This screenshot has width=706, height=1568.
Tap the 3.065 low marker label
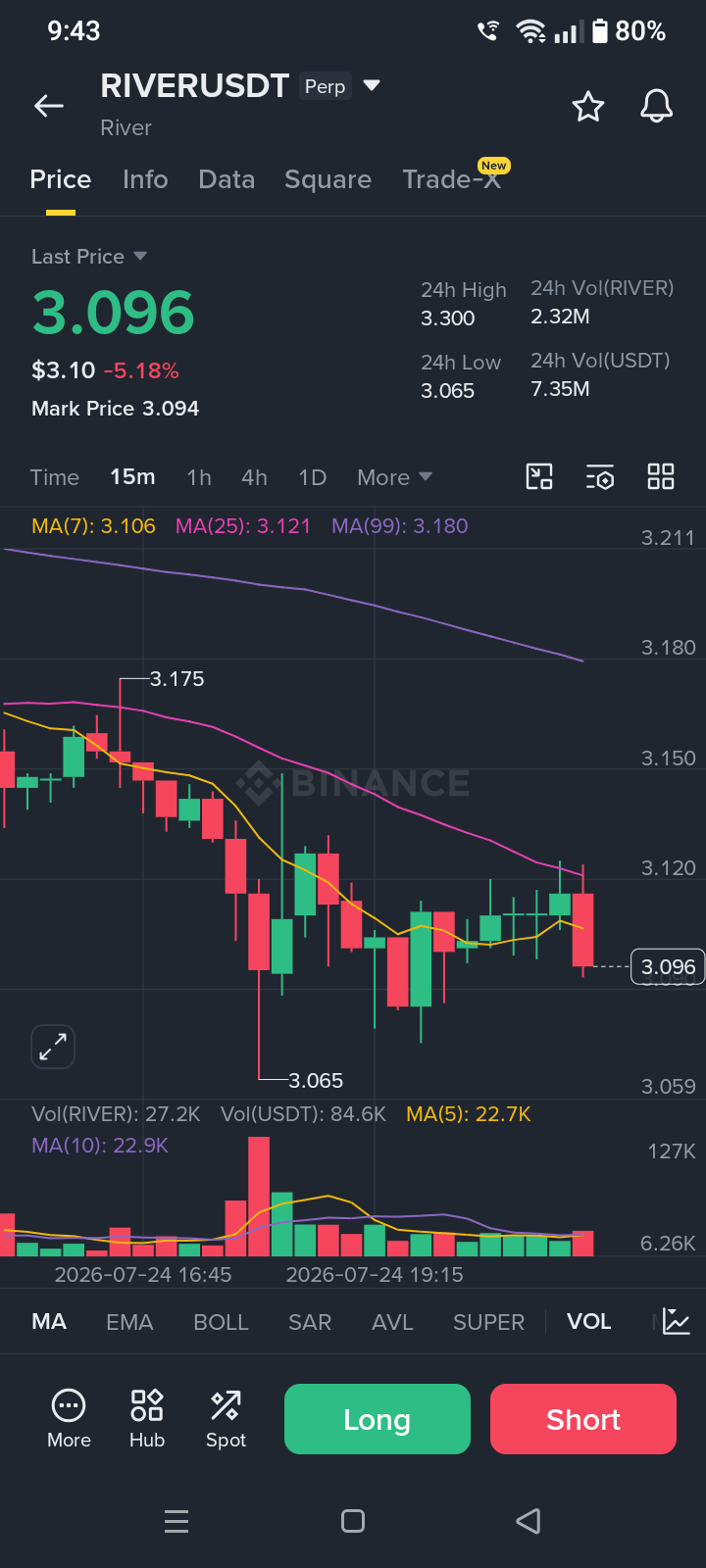pos(316,1081)
